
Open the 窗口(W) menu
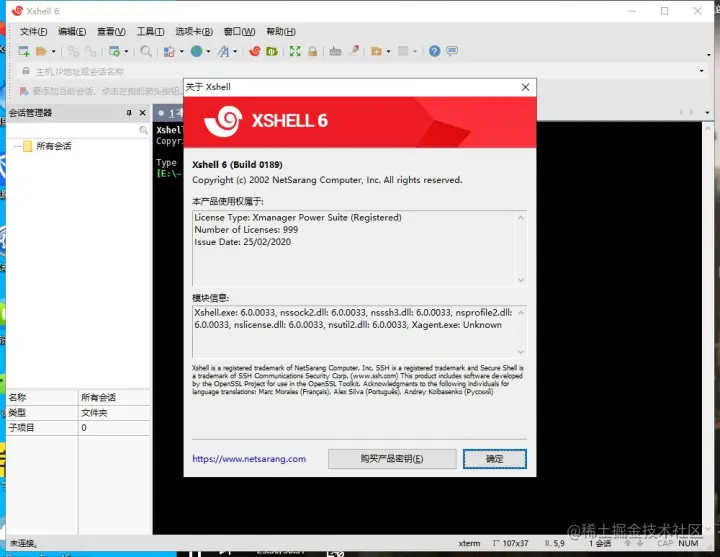pyautogui.click(x=239, y=31)
